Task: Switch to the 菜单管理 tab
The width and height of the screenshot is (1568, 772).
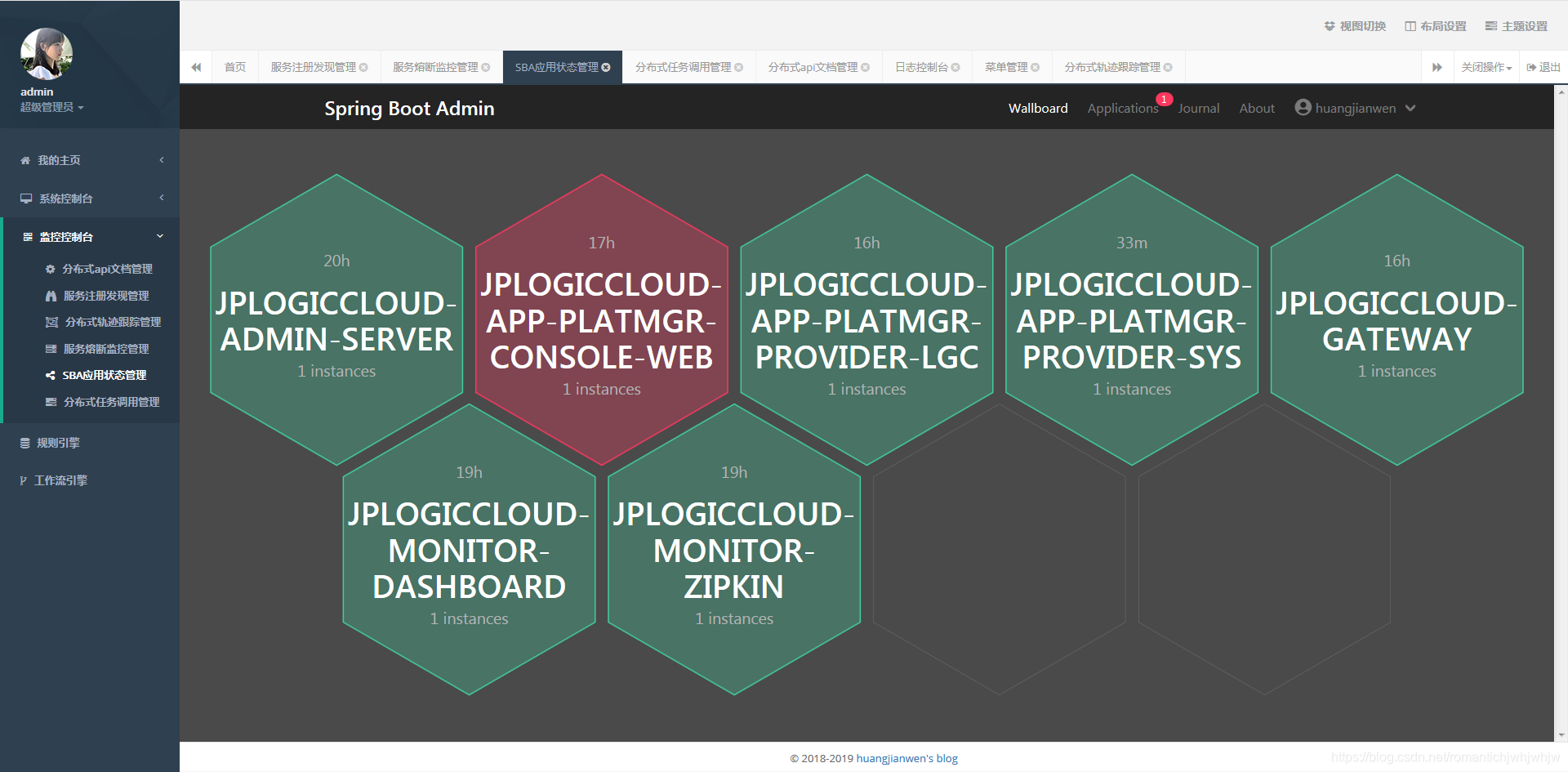Action: coord(1006,67)
